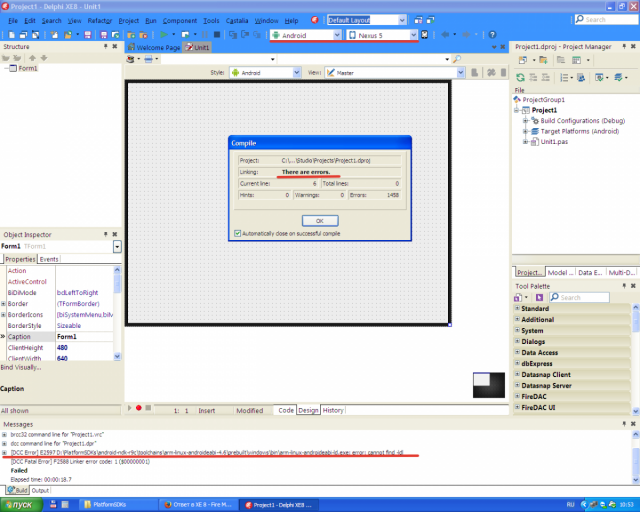640x512 pixels.
Task: Open the Android target platform dropdown
Action: 337,36
